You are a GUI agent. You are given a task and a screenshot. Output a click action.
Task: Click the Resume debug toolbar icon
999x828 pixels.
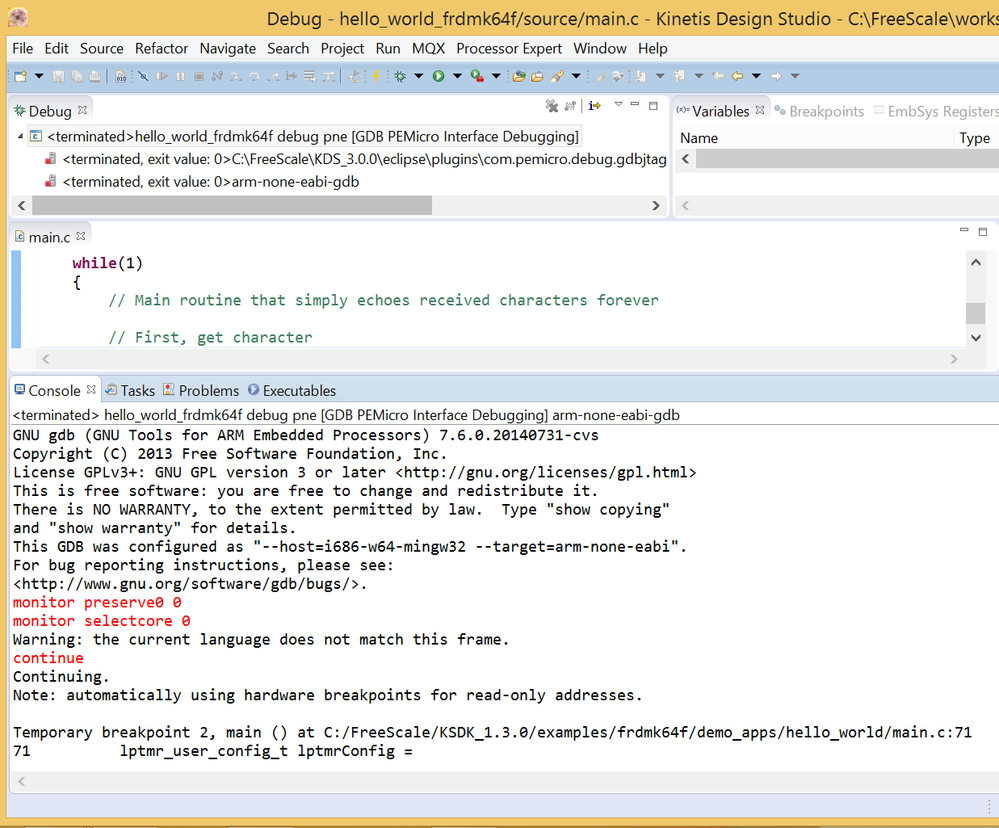click(162, 76)
